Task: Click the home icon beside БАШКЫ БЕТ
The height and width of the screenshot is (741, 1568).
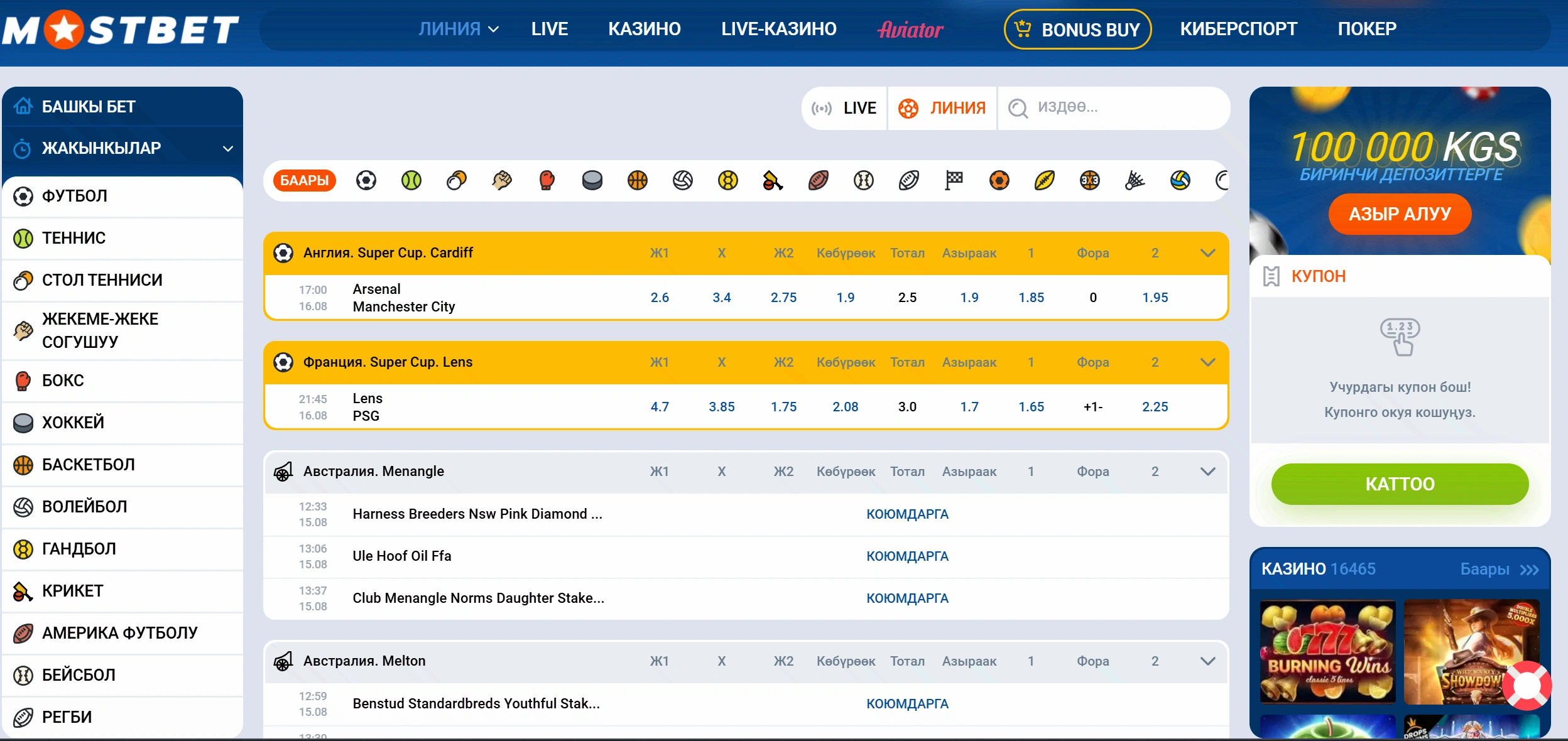Action: [23, 106]
